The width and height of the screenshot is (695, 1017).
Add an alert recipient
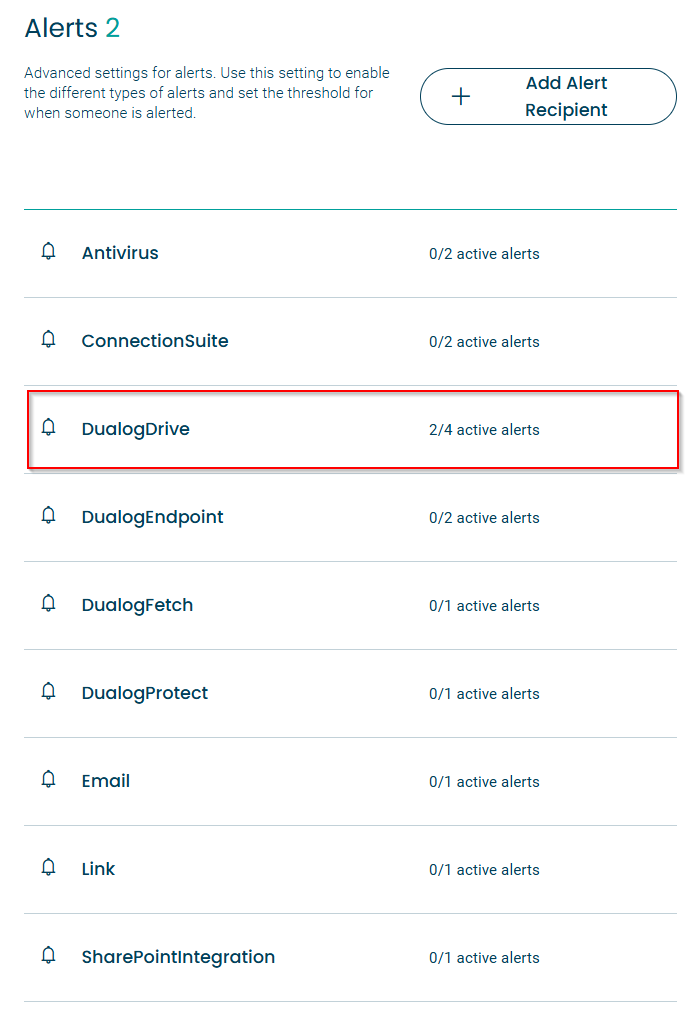[x=548, y=97]
